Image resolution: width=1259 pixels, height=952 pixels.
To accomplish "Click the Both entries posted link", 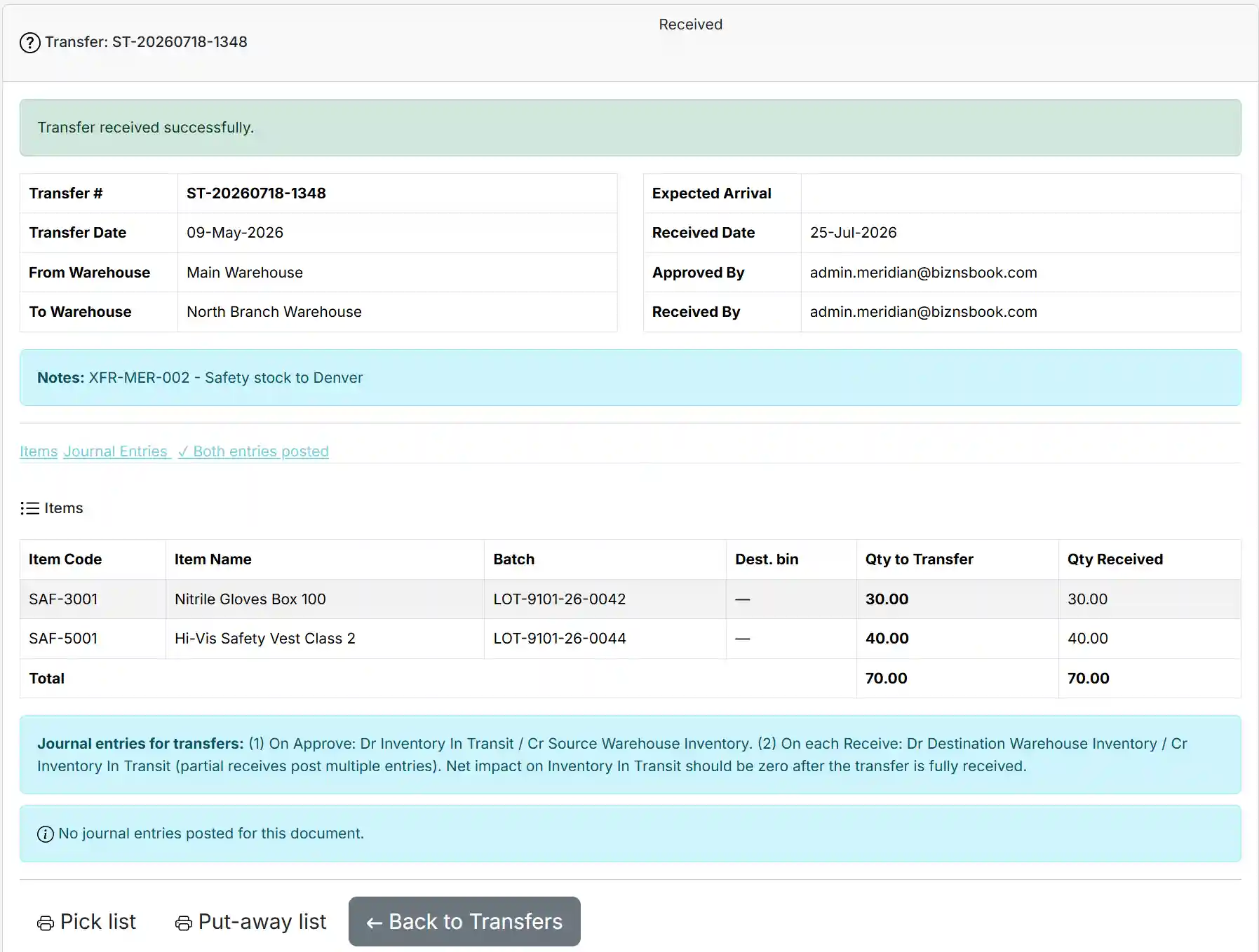I will (253, 451).
